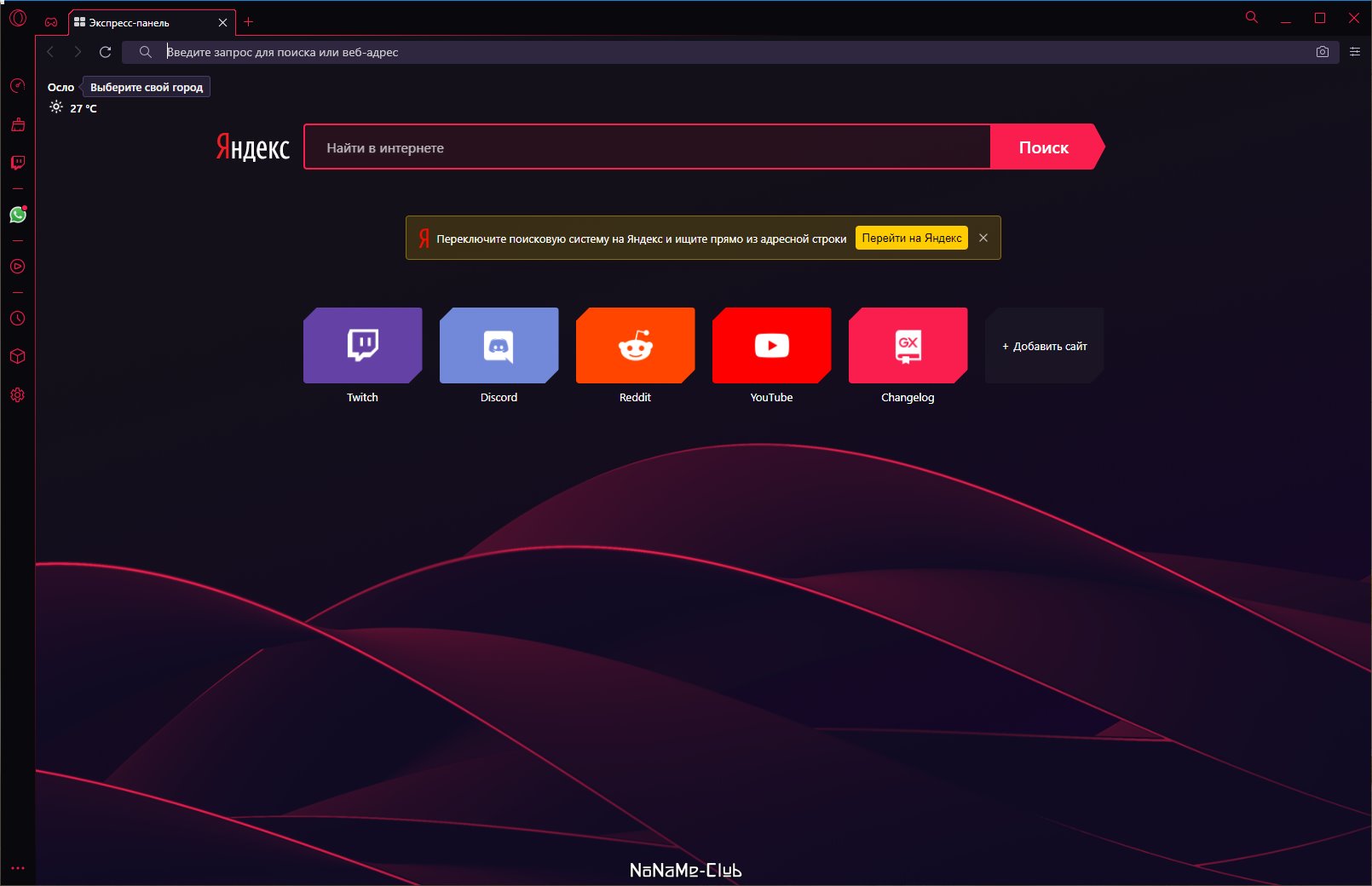1372x886 pixels.
Task: Close the Экспресс-панель tab
Action: pyautogui.click(x=222, y=23)
